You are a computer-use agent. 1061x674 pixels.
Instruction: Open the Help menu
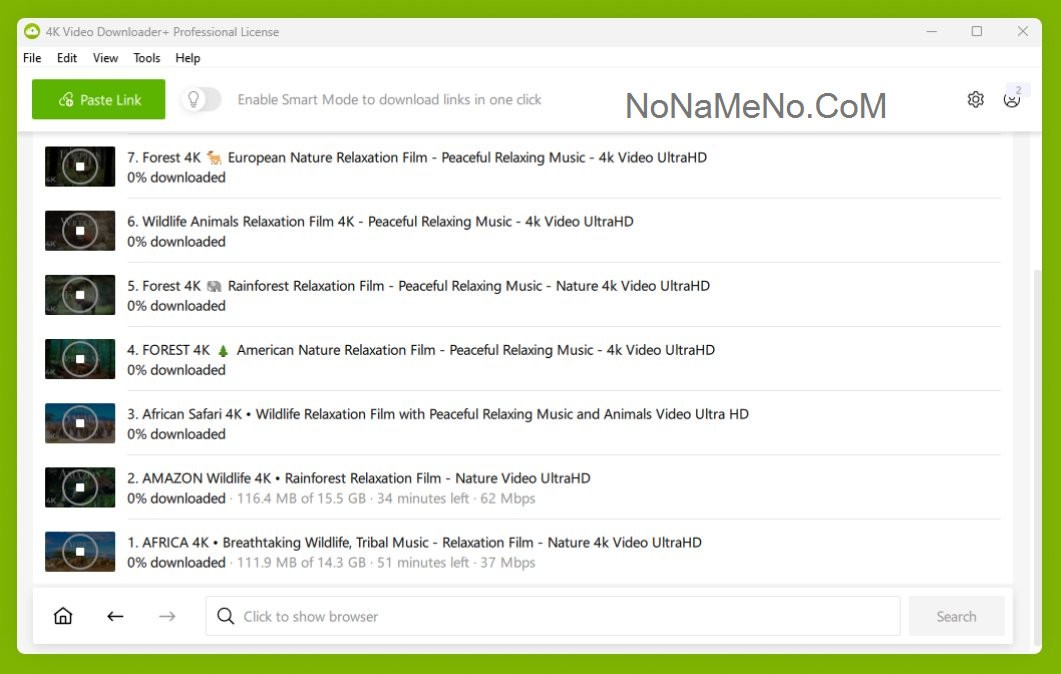[x=188, y=58]
